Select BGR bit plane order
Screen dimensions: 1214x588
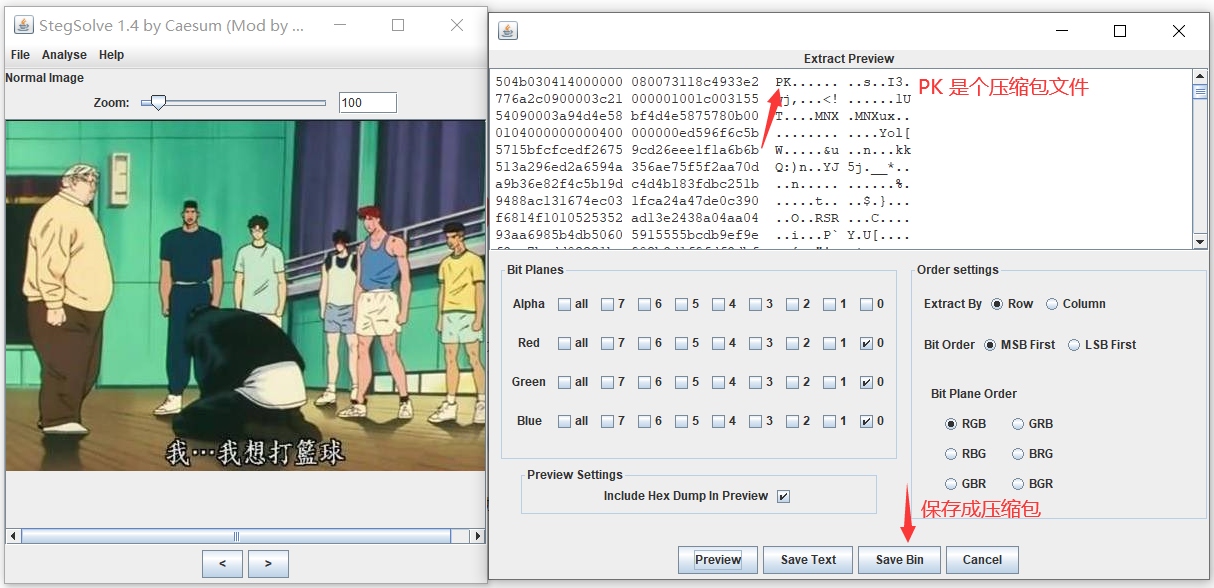pyautogui.click(x=1018, y=484)
